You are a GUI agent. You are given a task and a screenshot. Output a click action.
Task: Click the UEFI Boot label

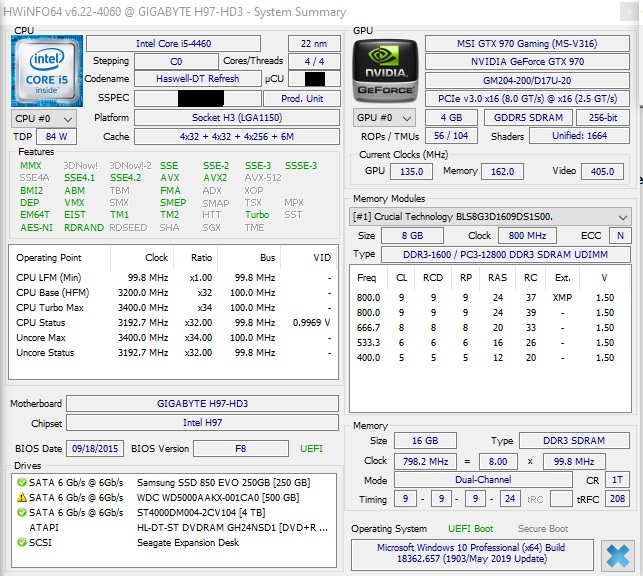[x=470, y=529]
